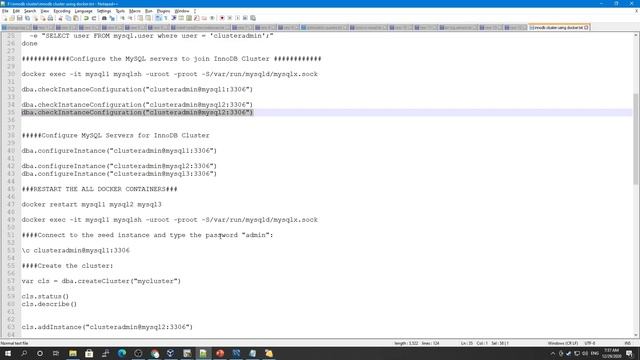Click the '###RESTART THE ALL DOCKER CONTAINERS###' line
This screenshot has height=360, width=640.
pos(100,189)
